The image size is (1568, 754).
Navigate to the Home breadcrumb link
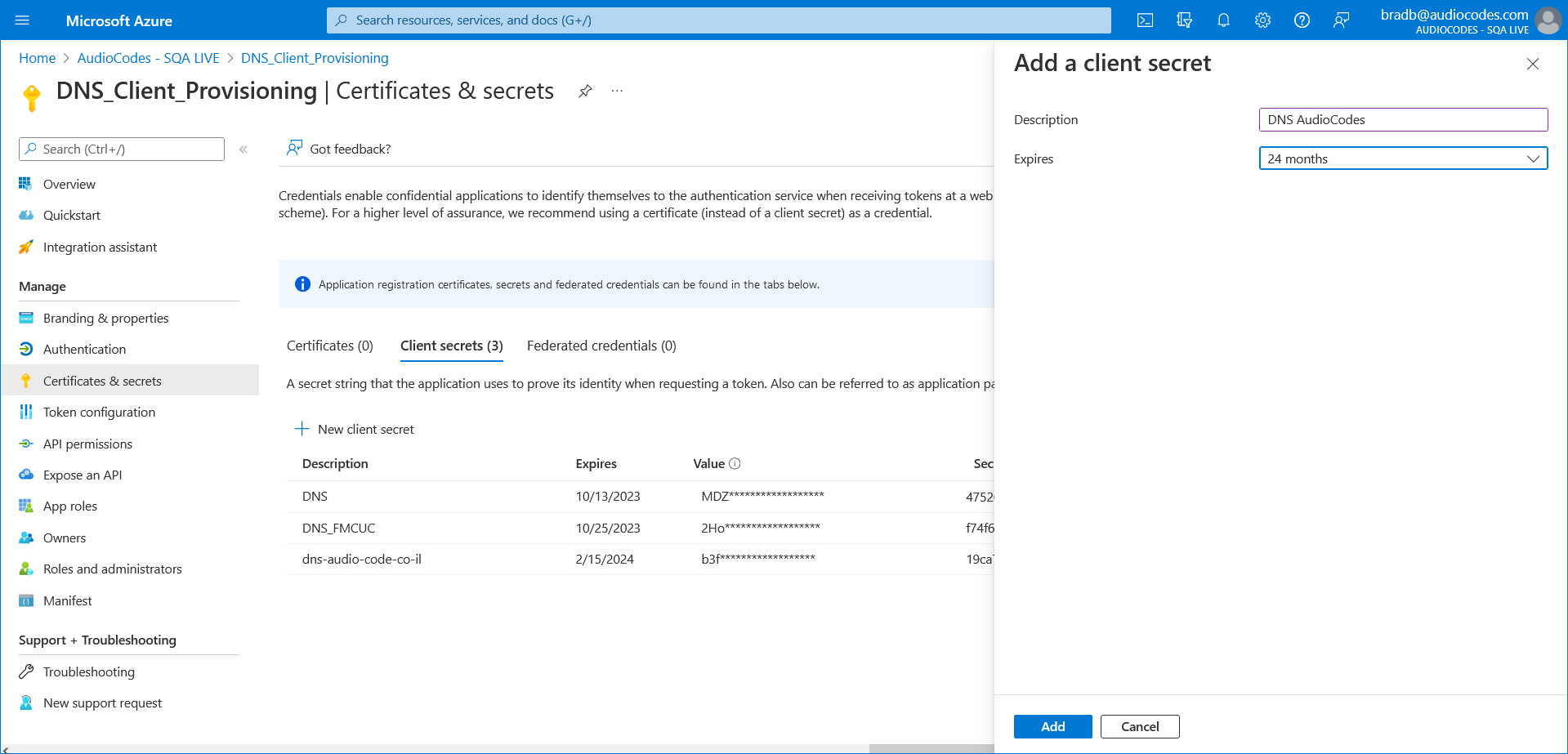pyautogui.click(x=37, y=58)
